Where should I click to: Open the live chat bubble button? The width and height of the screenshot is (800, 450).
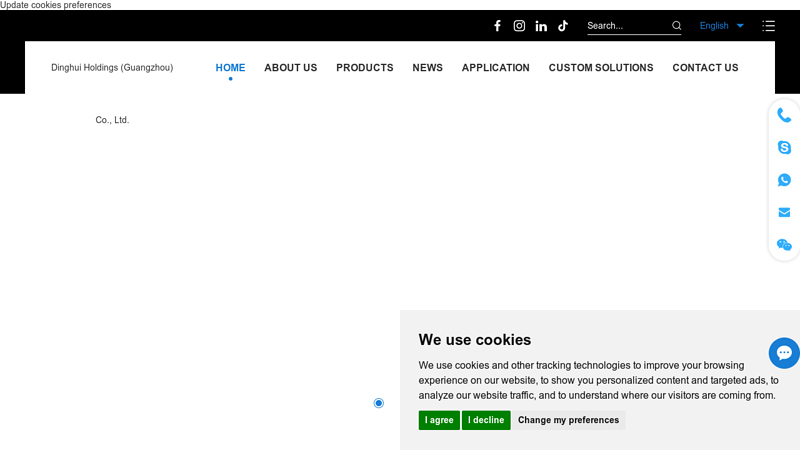coord(784,353)
